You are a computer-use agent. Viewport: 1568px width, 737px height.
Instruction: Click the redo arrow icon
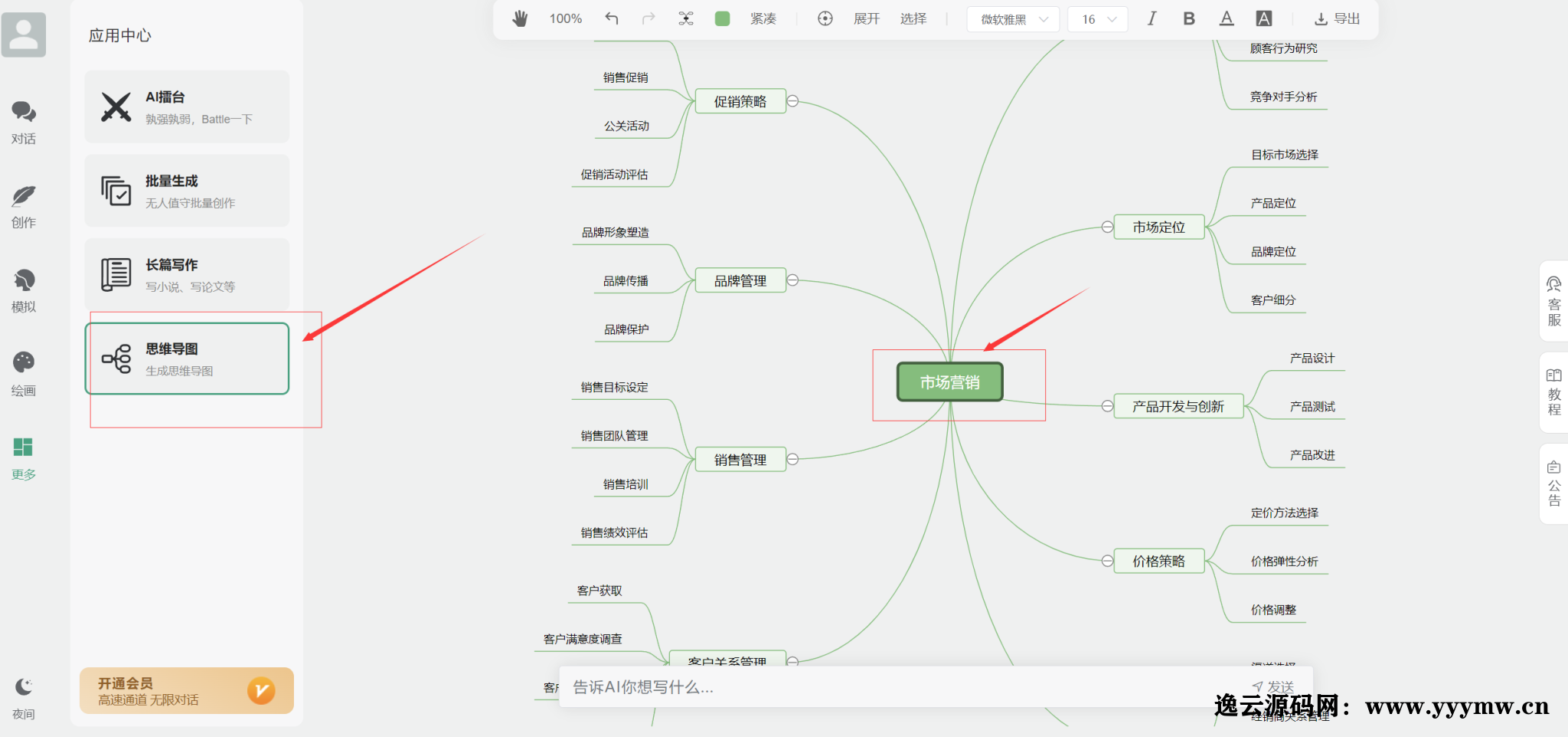pos(648,18)
